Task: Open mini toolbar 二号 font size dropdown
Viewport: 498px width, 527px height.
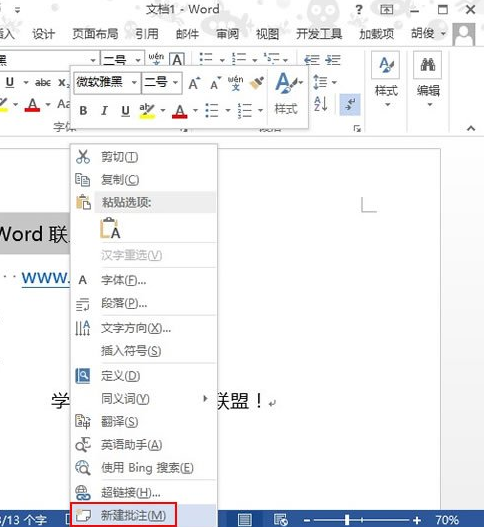Action: coord(175,82)
